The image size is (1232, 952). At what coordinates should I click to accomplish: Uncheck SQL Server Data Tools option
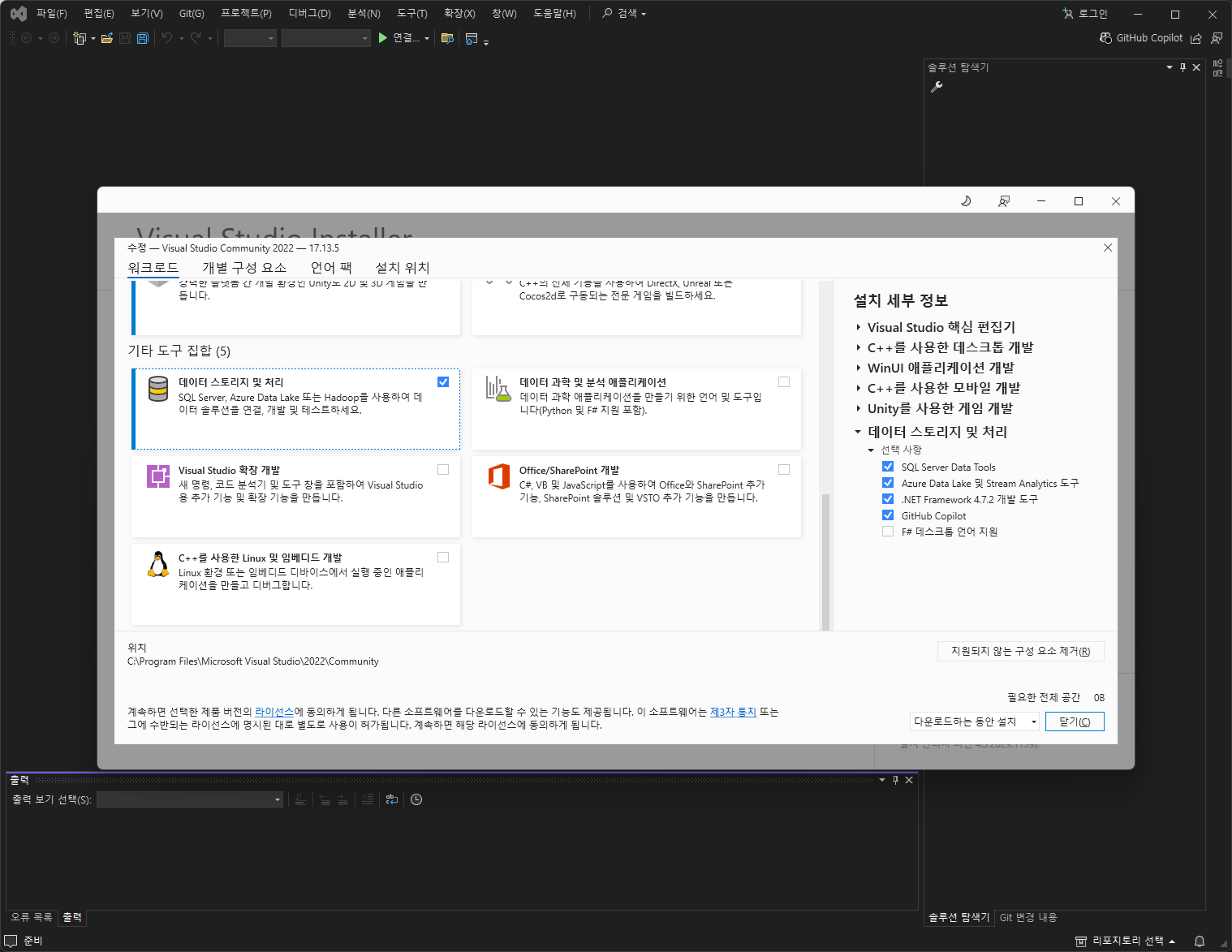click(x=888, y=467)
